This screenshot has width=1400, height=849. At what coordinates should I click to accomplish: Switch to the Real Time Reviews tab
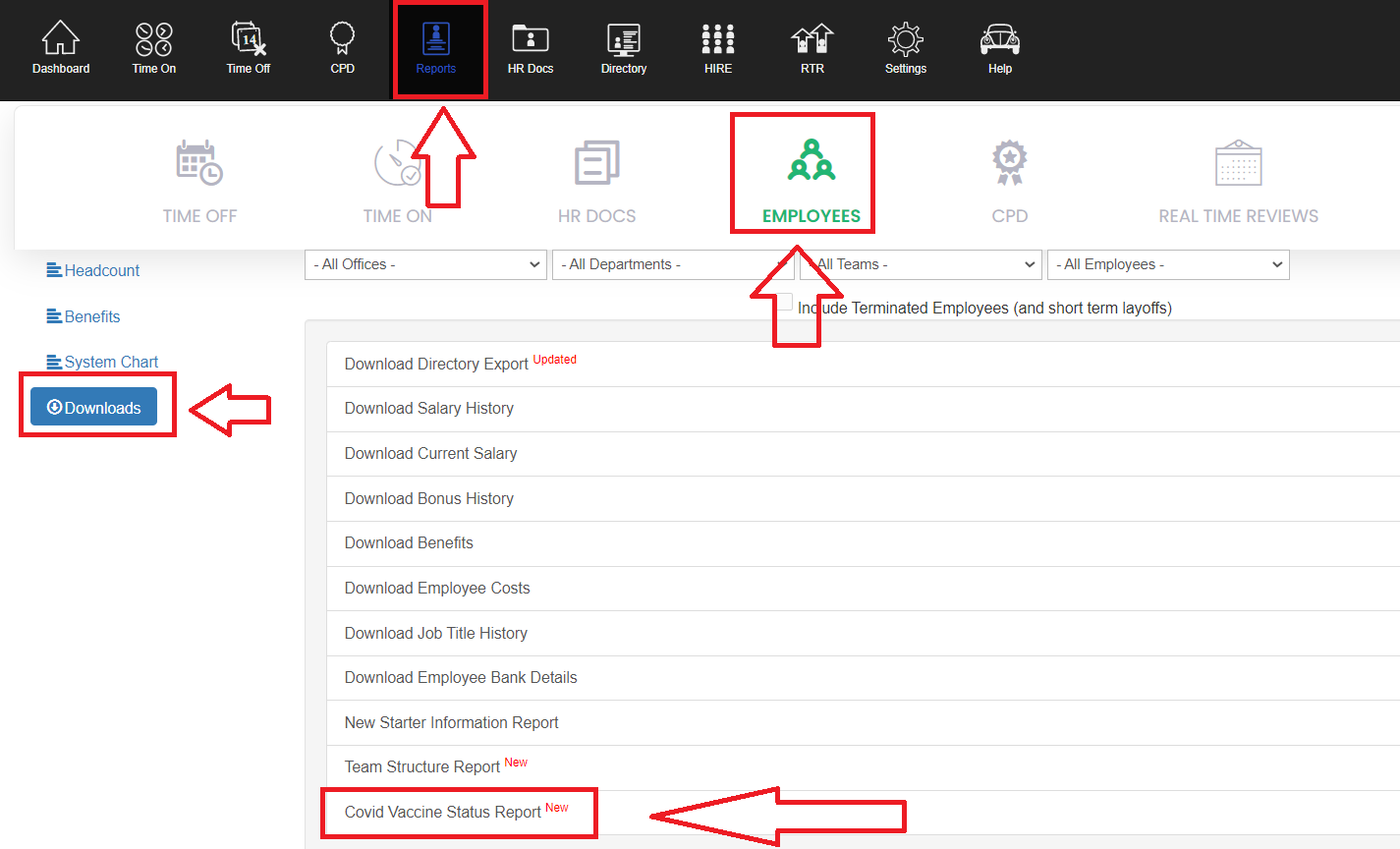(1238, 183)
